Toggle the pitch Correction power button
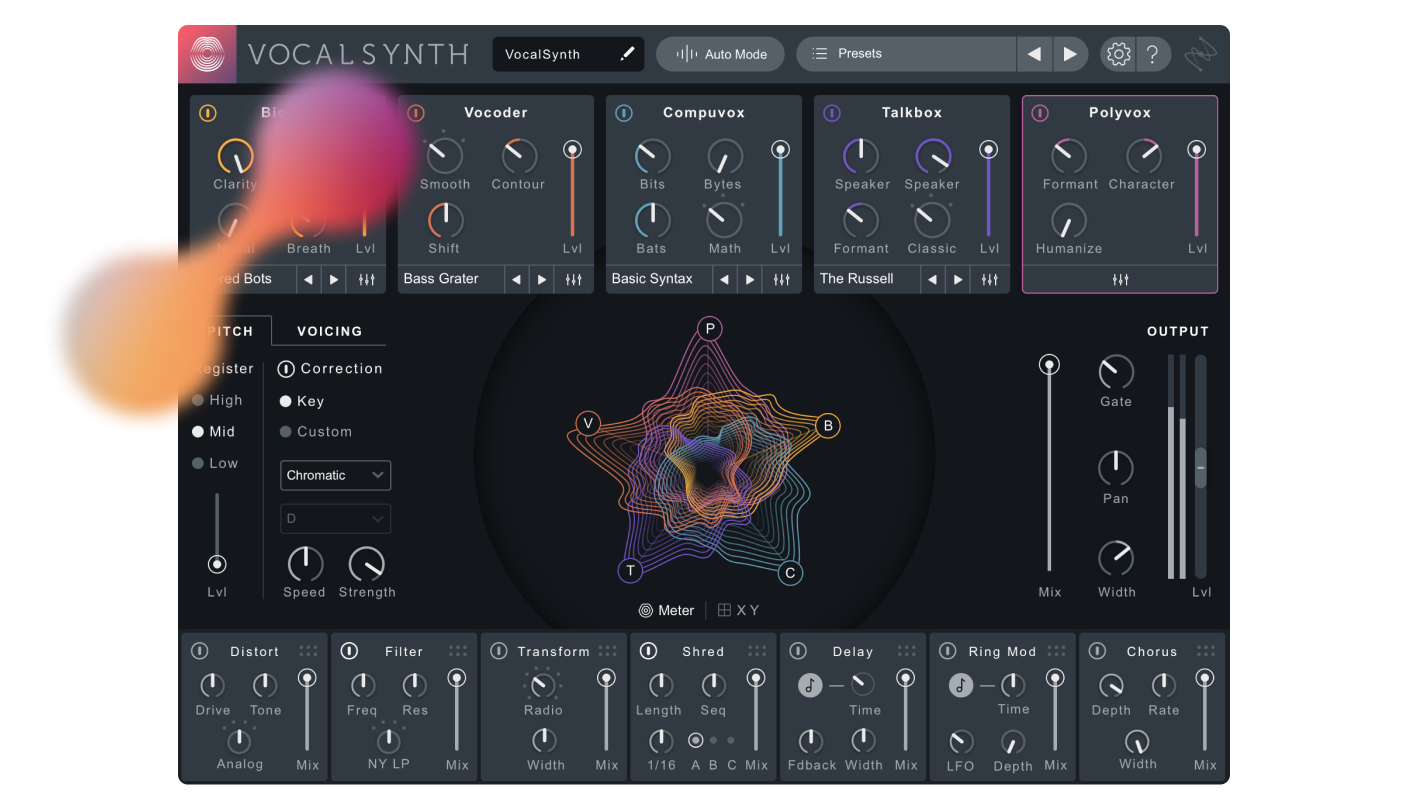The height and width of the screenshot is (810, 1408). point(286,369)
